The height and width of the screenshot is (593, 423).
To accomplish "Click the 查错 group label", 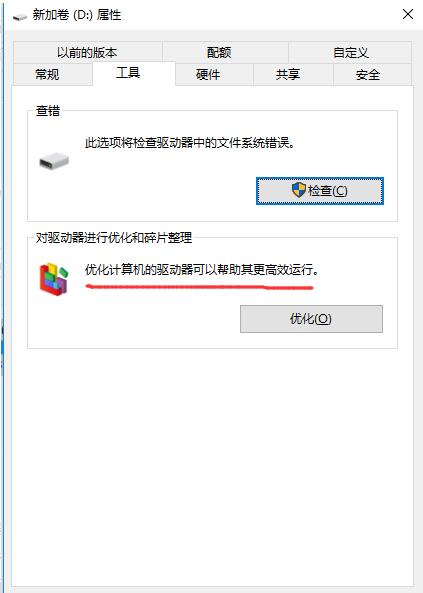I will (48, 110).
